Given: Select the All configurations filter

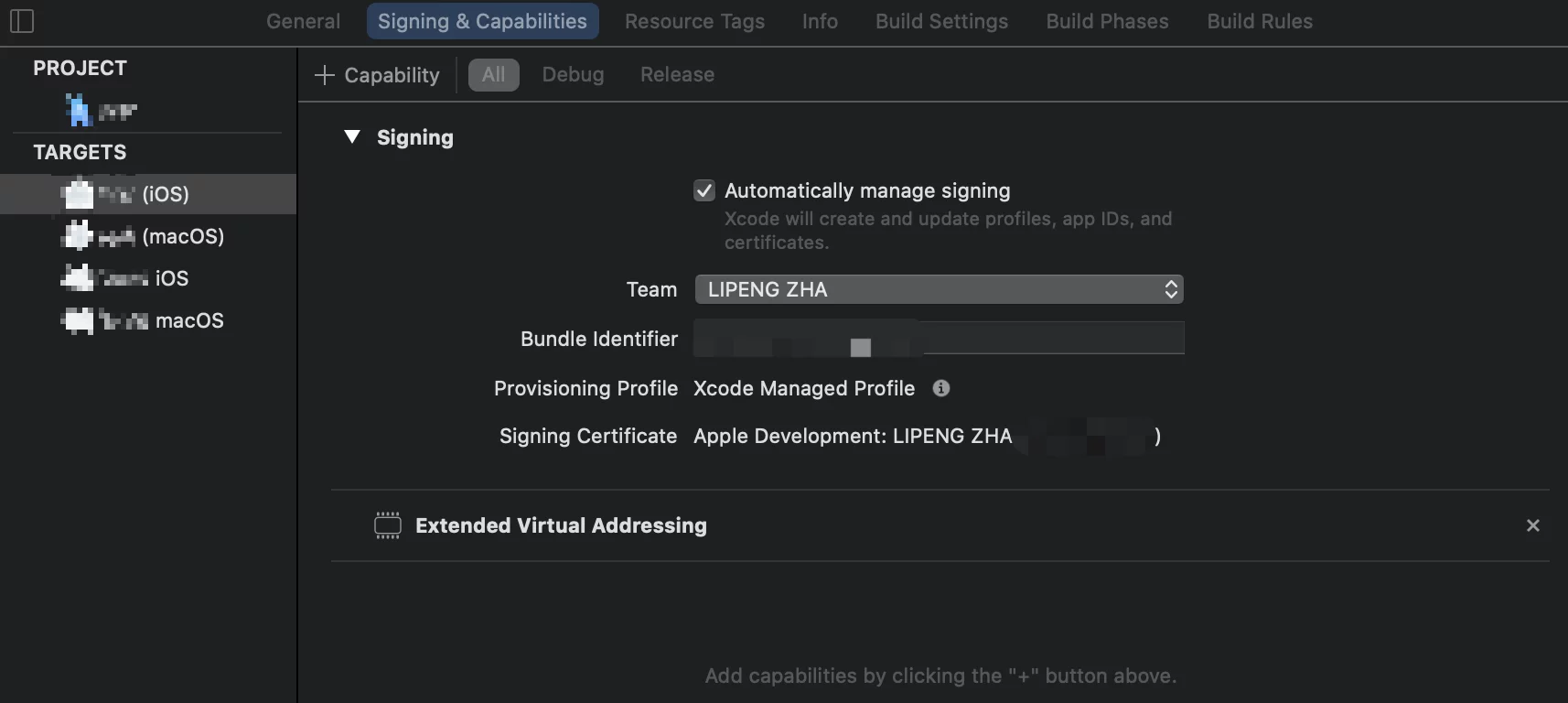Looking at the screenshot, I should [x=493, y=75].
